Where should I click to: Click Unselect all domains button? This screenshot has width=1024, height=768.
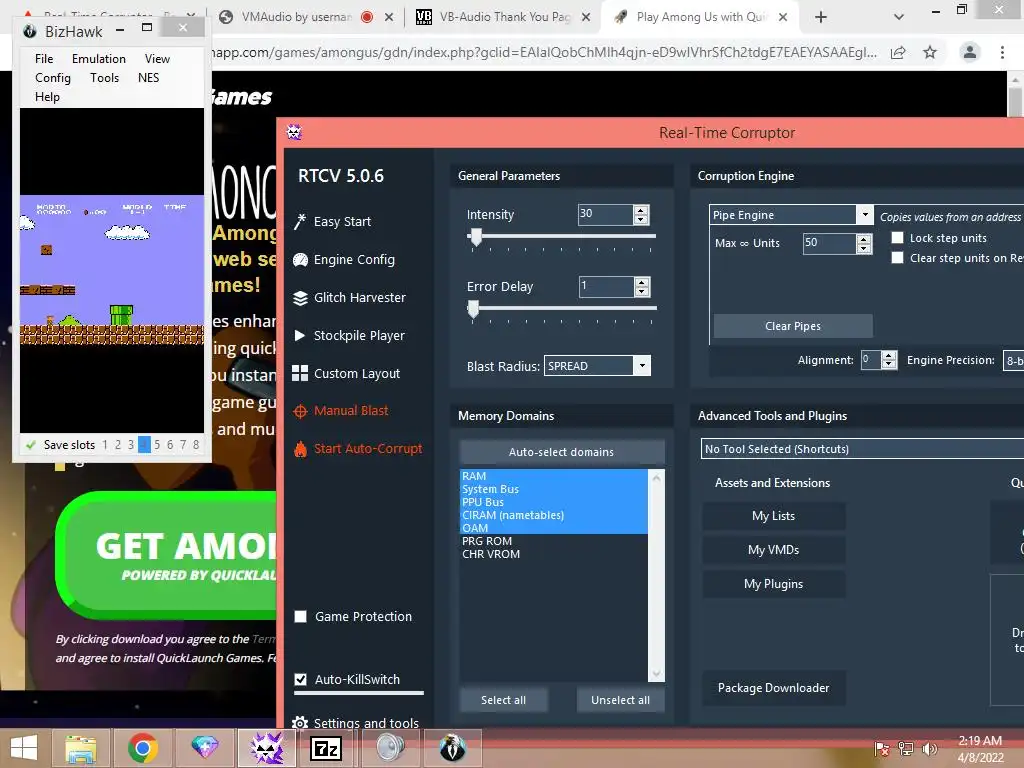(620, 700)
